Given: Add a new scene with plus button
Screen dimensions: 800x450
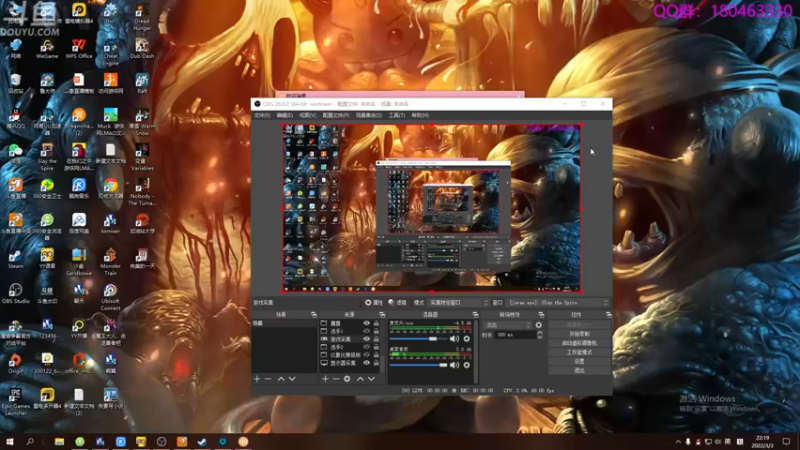Looking at the screenshot, I should point(257,379).
